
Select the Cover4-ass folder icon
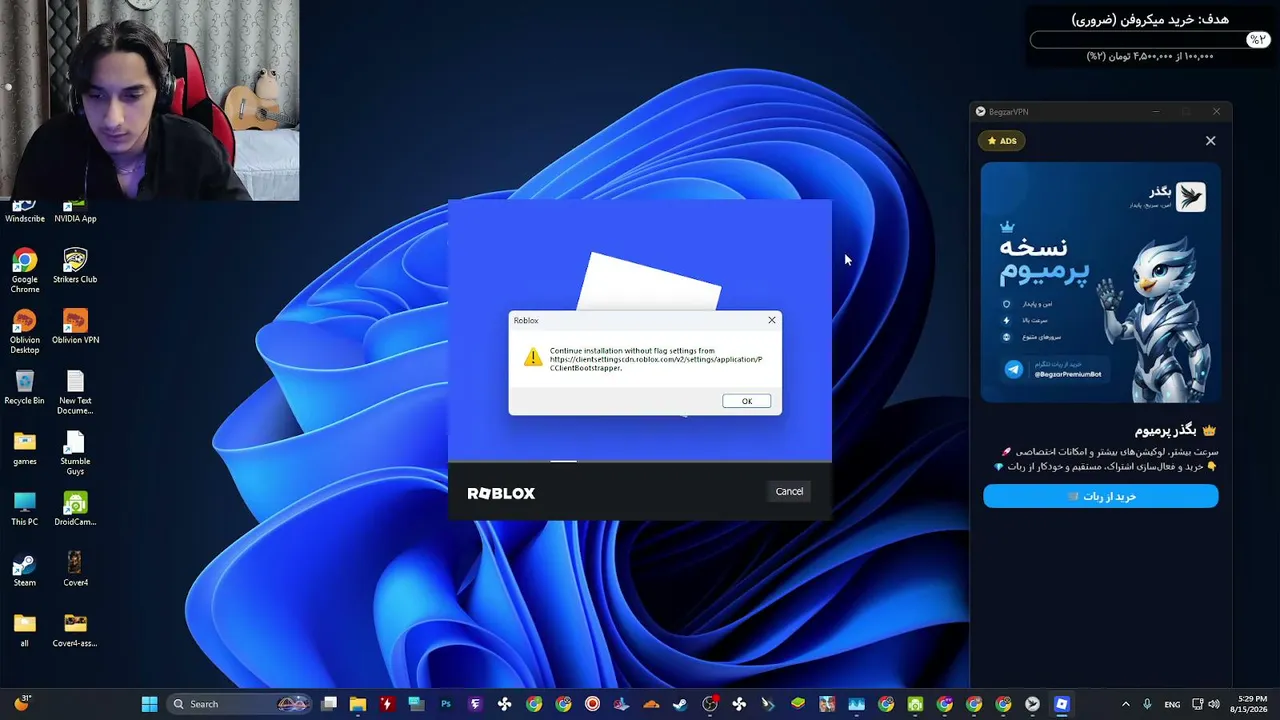[x=75, y=631]
